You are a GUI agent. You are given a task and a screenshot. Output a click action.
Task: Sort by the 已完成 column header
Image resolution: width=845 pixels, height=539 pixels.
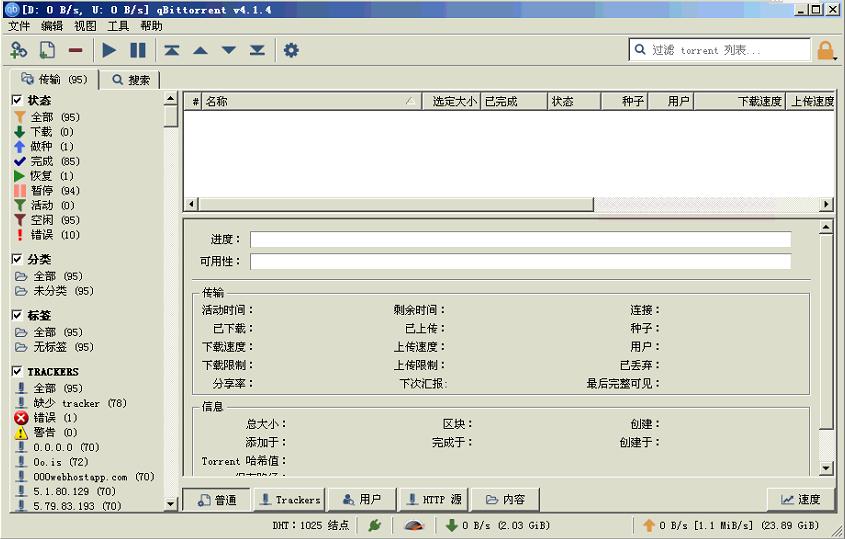pos(513,101)
